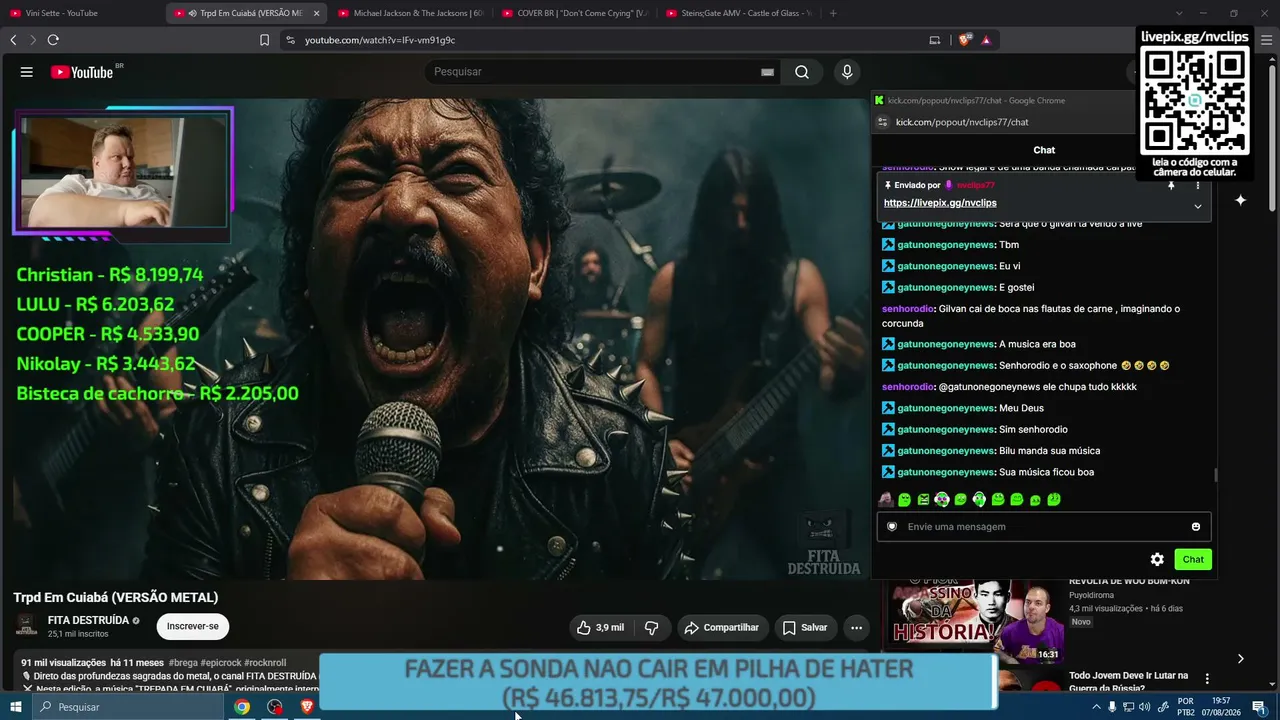Open options menu for Todo Jovem video
This screenshot has width=1280, height=720.
[x=1207, y=678]
